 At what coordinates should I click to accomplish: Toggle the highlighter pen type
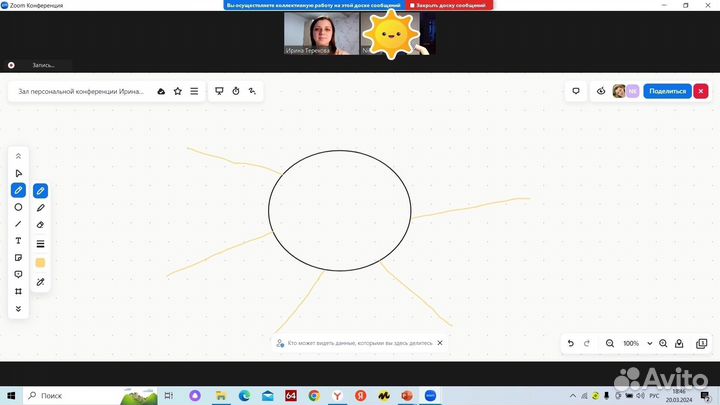(41, 208)
